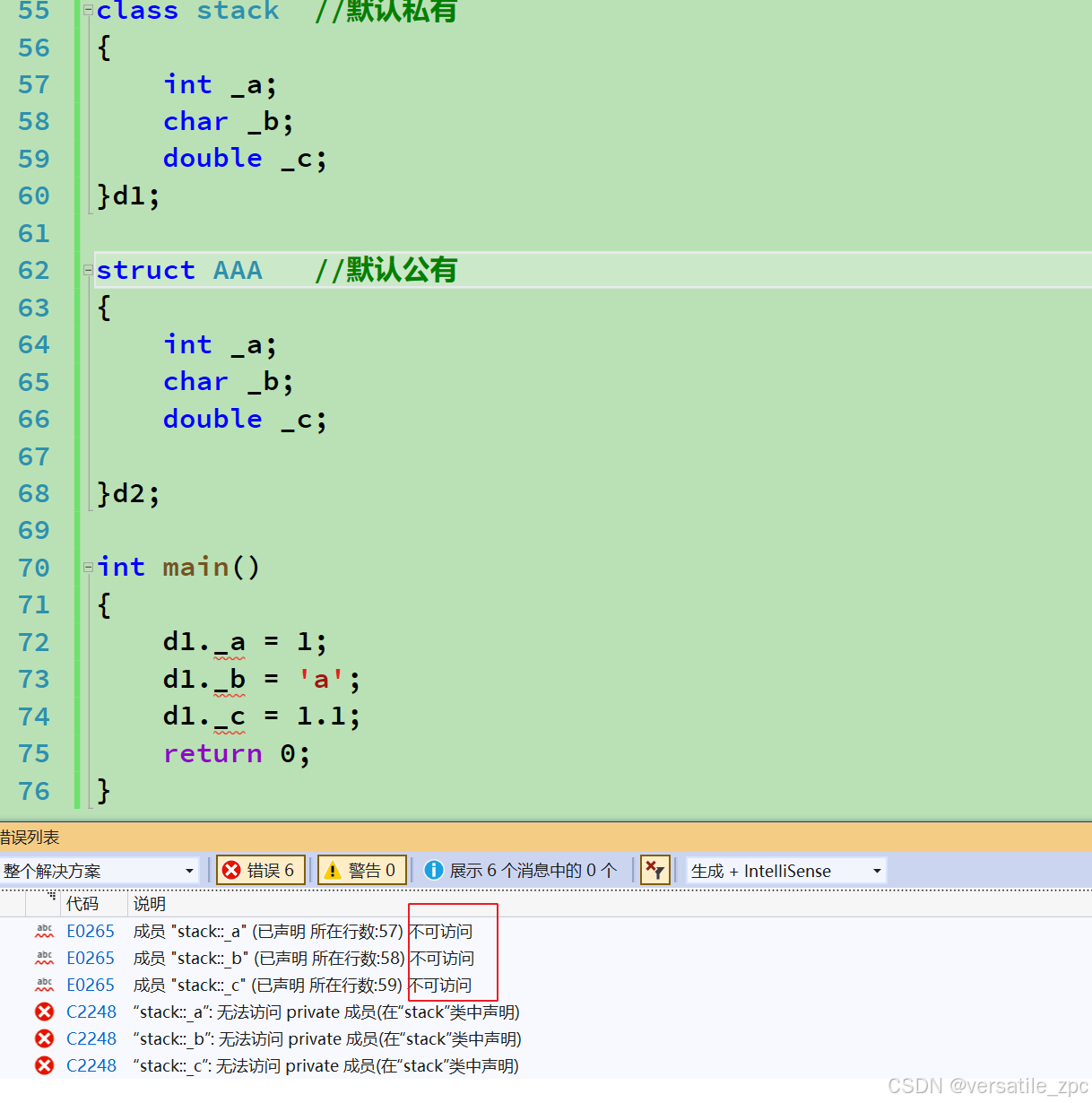Sort by the 说明 column header

(150, 904)
